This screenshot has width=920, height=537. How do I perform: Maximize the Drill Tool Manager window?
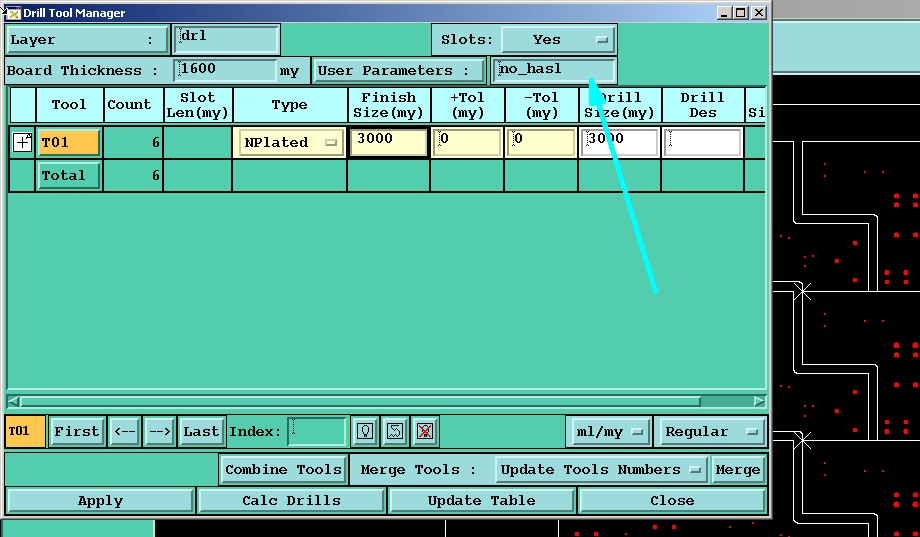tap(741, 12)
